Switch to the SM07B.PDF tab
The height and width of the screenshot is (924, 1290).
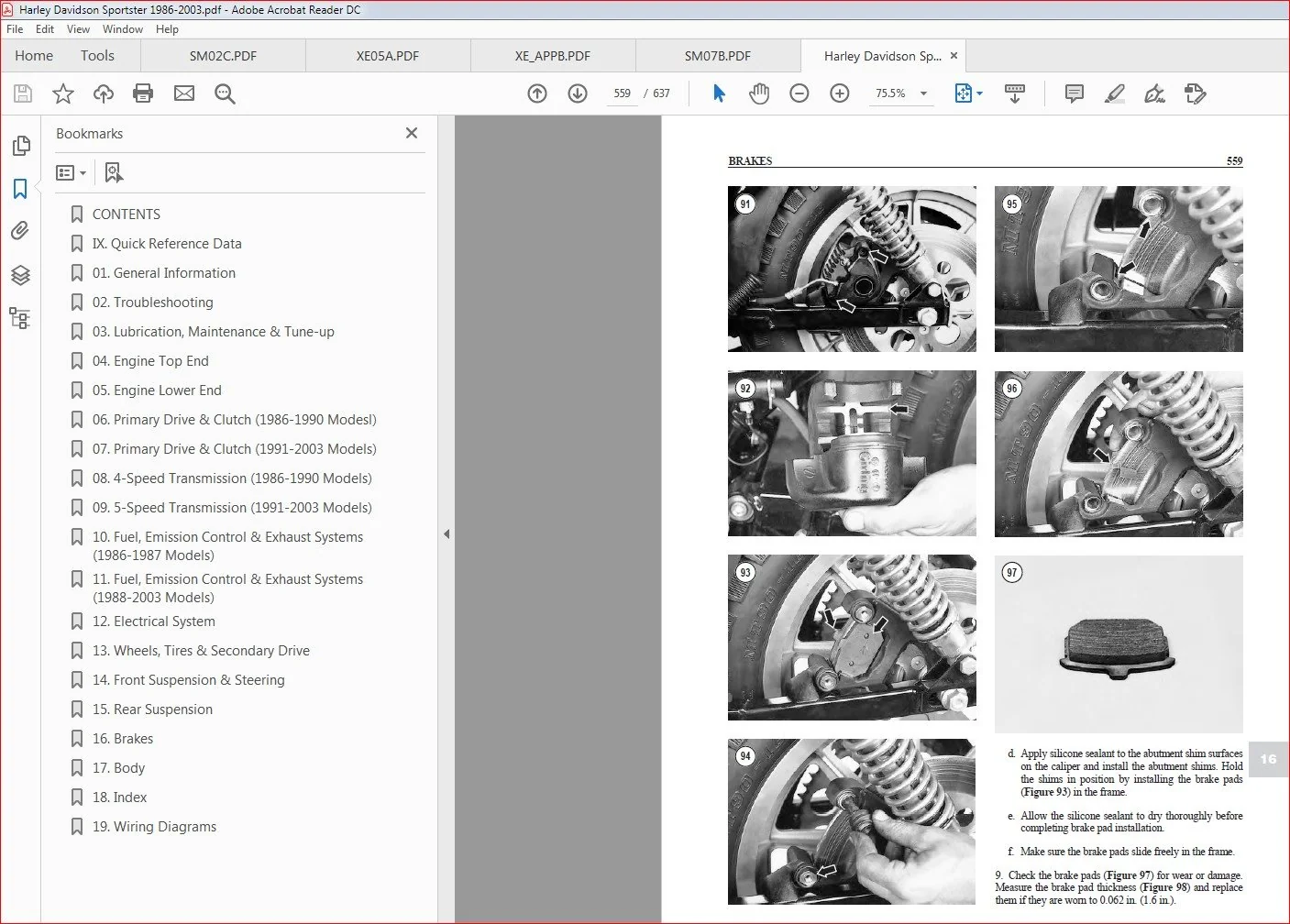coord(718,56)
